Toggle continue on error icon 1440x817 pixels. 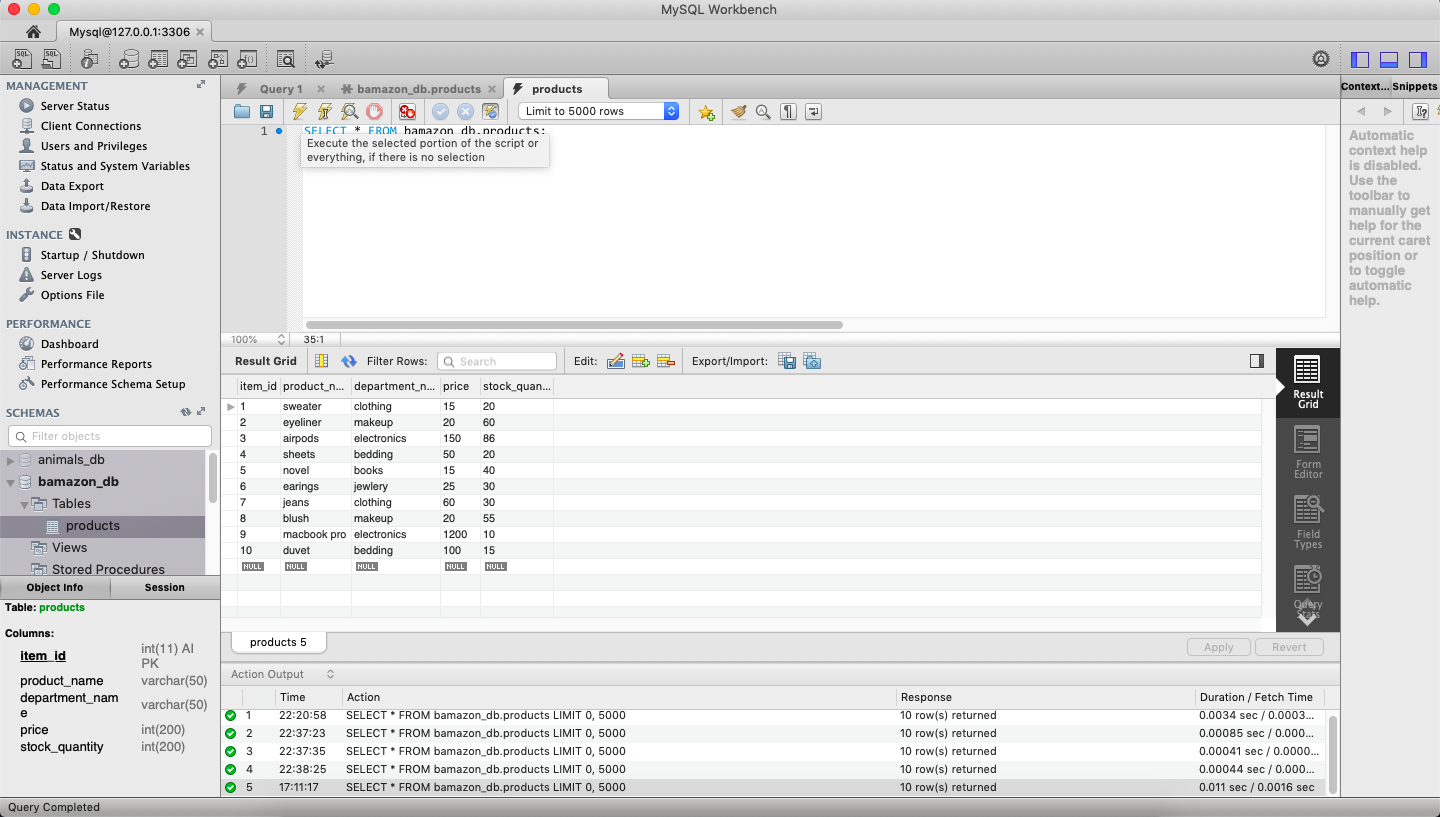point(407,112)
